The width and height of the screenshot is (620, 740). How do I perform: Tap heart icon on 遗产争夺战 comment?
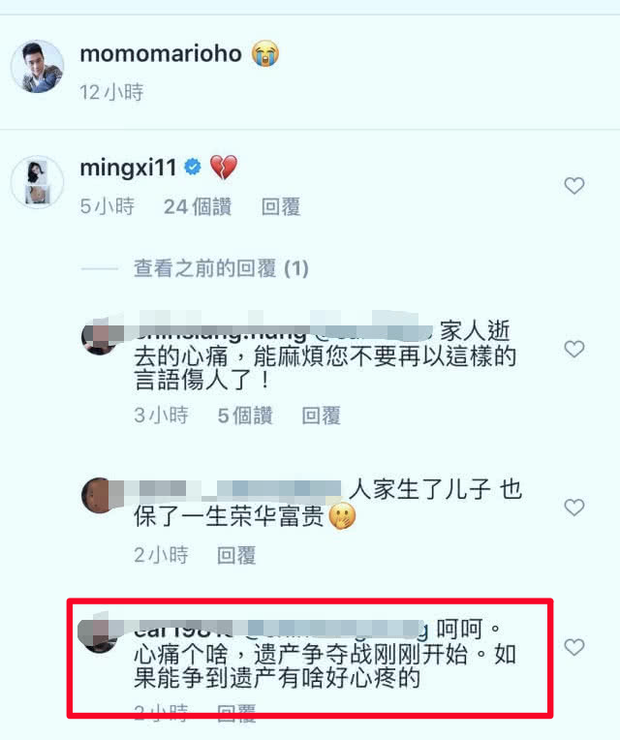click(x=574, y=647)
